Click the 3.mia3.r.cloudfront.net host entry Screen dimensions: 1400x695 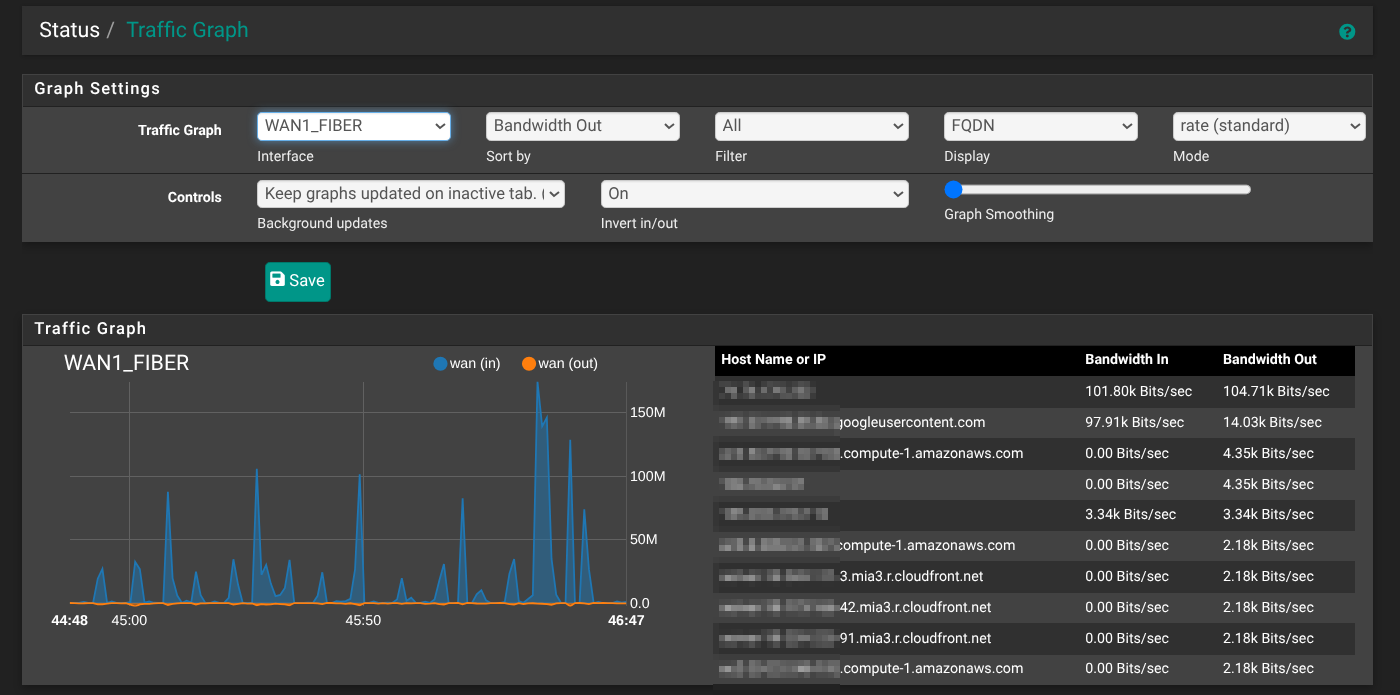pyautogui.click(x=911, y=576)
